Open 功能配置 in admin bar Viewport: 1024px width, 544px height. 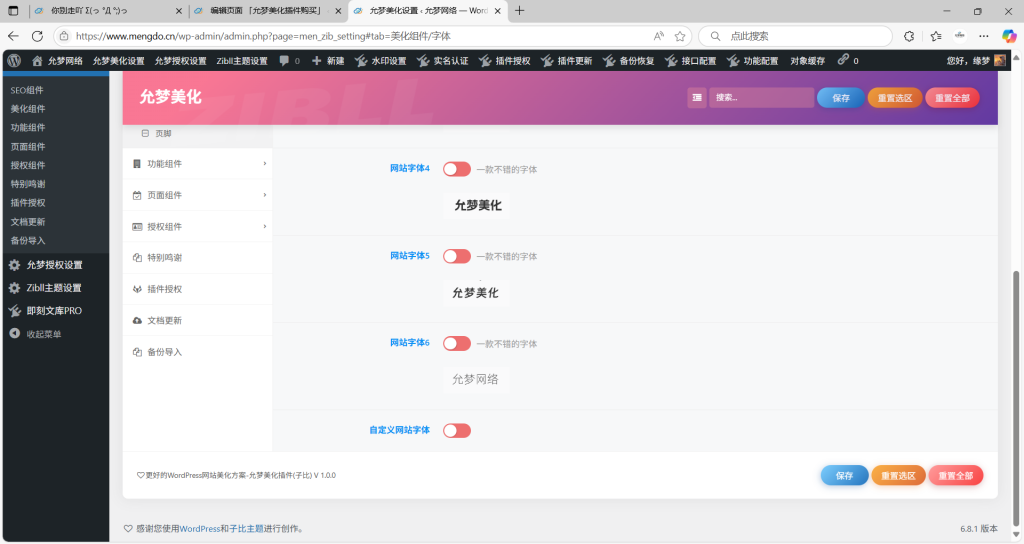[752, 61]
